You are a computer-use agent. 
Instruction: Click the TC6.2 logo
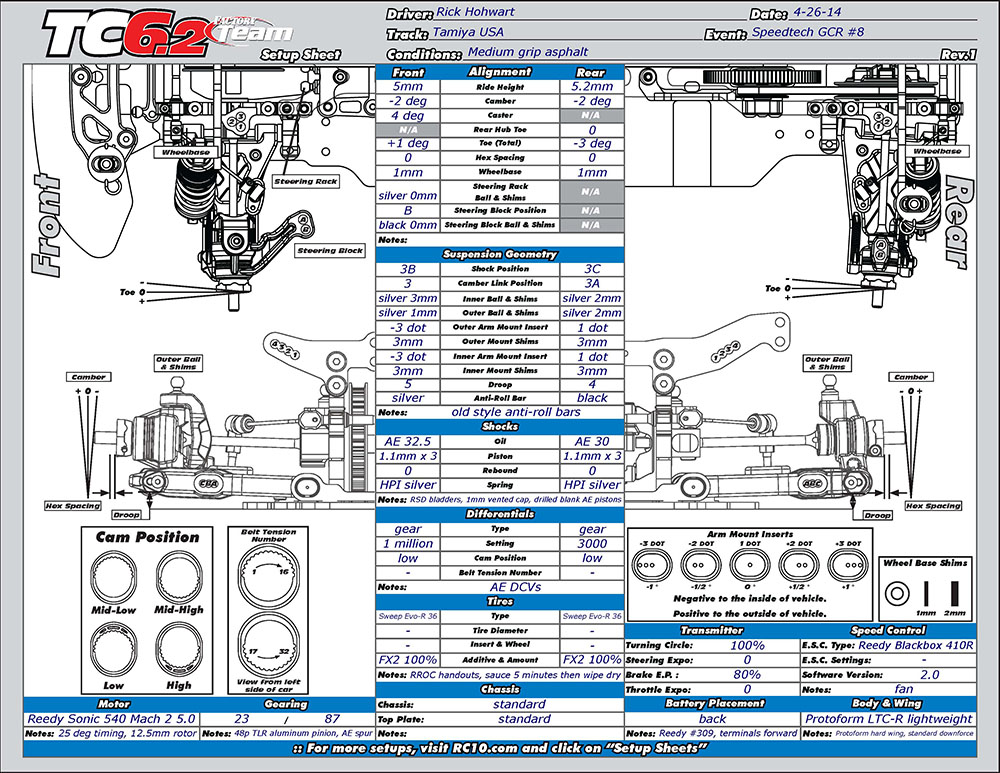tap(128, 34)
